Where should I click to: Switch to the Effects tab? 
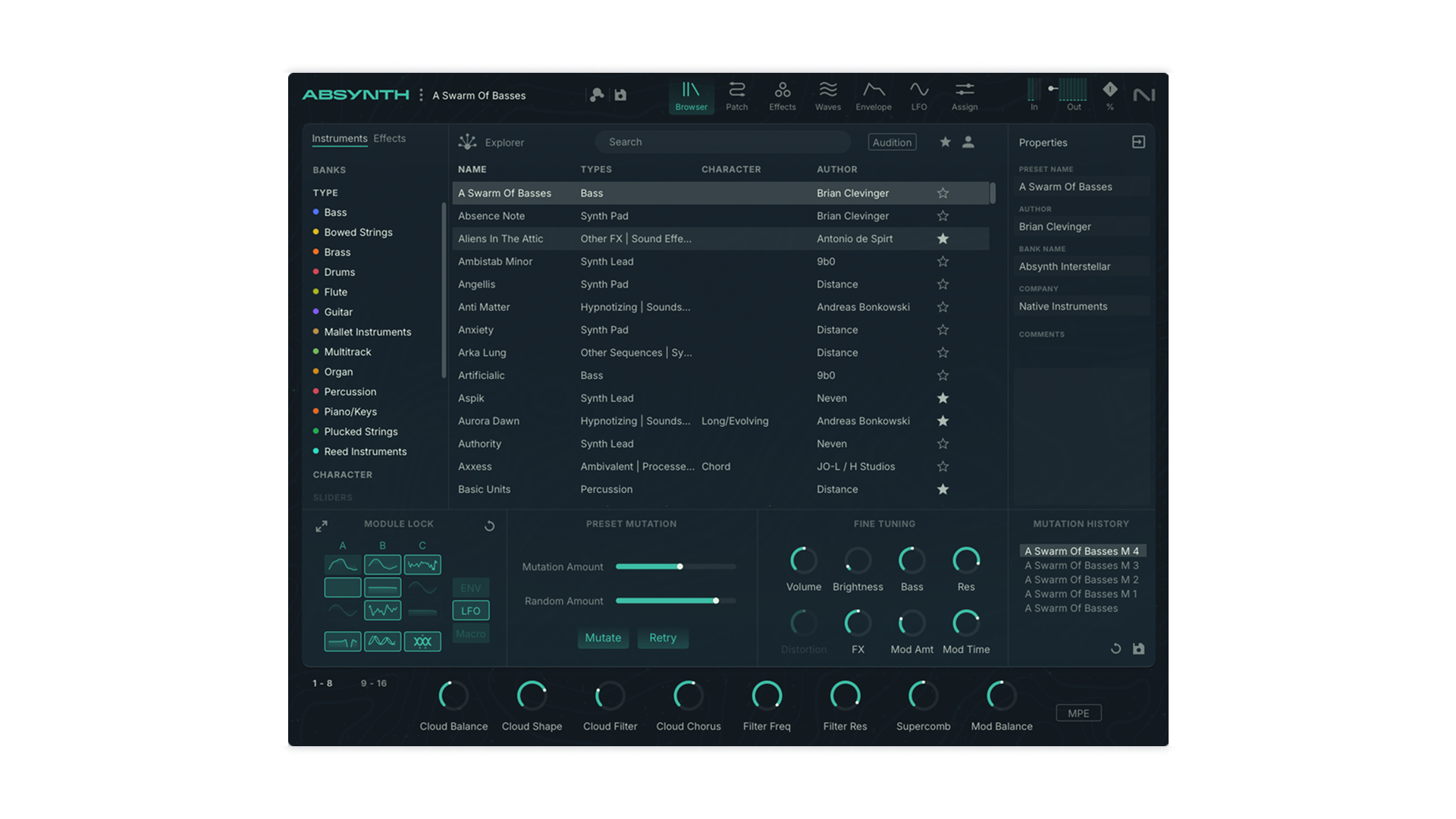coord(389,138)
